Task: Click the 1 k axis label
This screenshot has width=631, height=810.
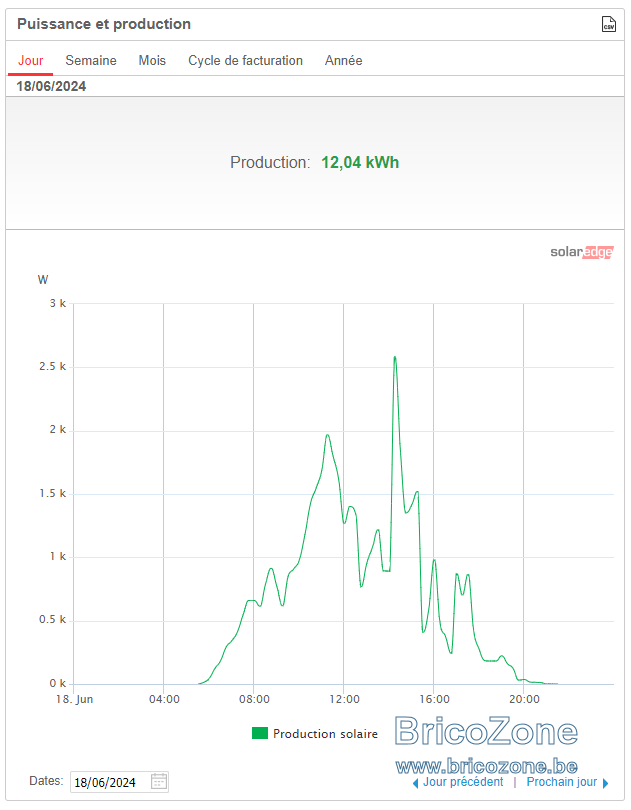Action: click(x=58, y=556)
